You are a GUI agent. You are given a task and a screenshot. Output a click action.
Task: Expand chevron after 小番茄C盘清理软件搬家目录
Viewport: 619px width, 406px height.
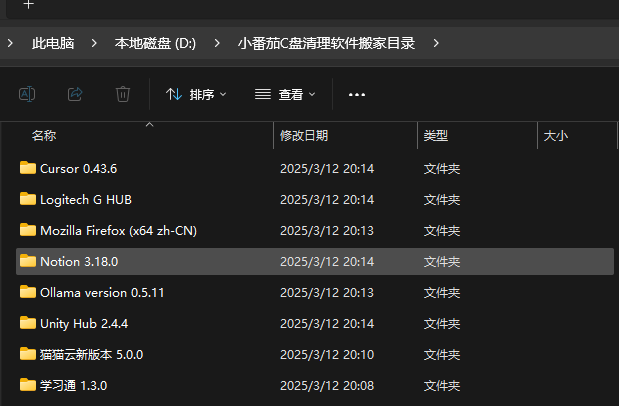coord(436,43)
